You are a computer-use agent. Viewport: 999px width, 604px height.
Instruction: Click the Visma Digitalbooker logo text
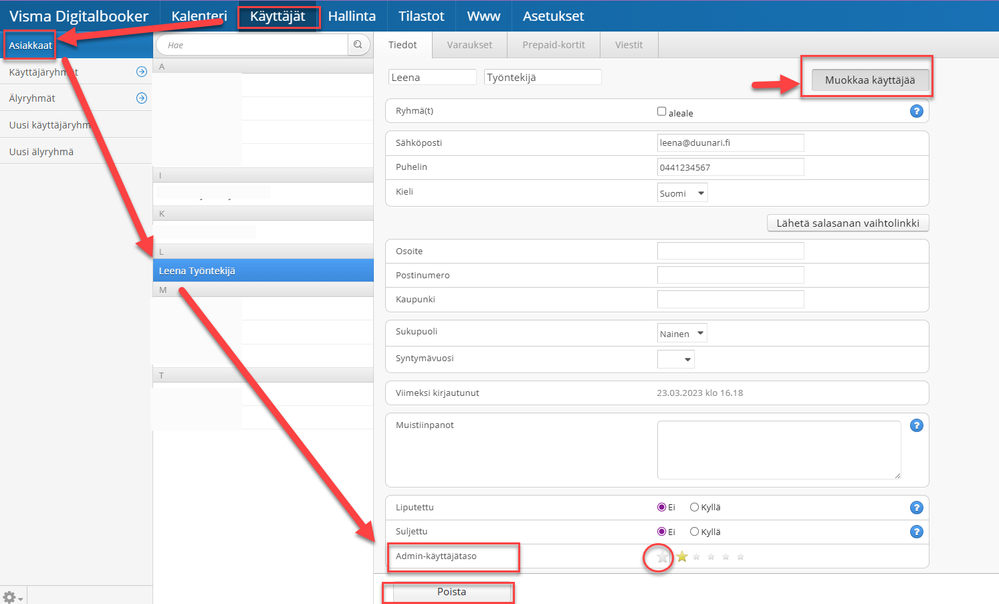click(x=78, y=16)
